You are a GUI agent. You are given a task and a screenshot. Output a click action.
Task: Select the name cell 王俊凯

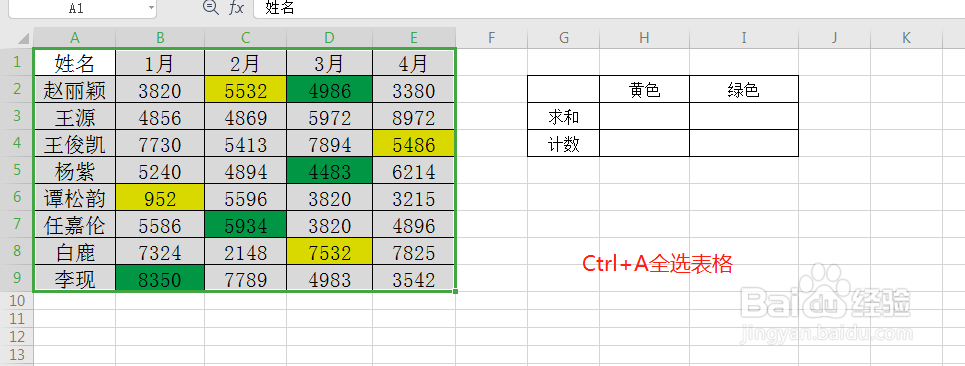(x=74, y=143)
